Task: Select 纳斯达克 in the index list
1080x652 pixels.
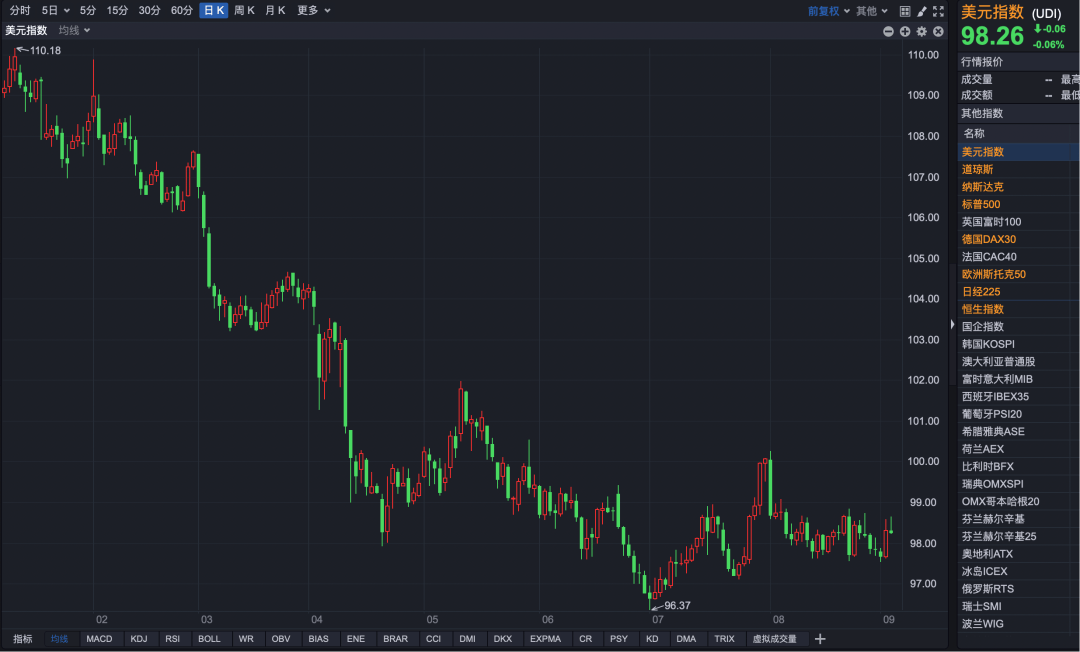Action: click(x=982, y=187)
